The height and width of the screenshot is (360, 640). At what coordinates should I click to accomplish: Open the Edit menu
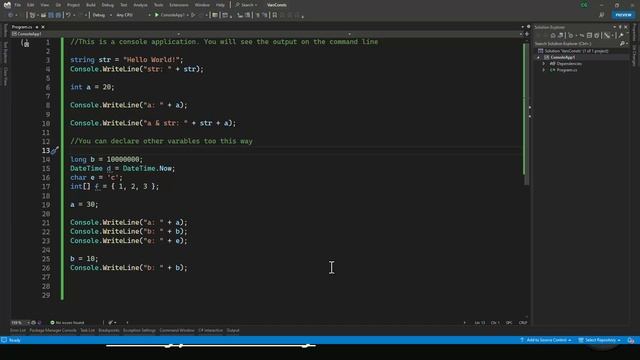click(x=31, y=5)
